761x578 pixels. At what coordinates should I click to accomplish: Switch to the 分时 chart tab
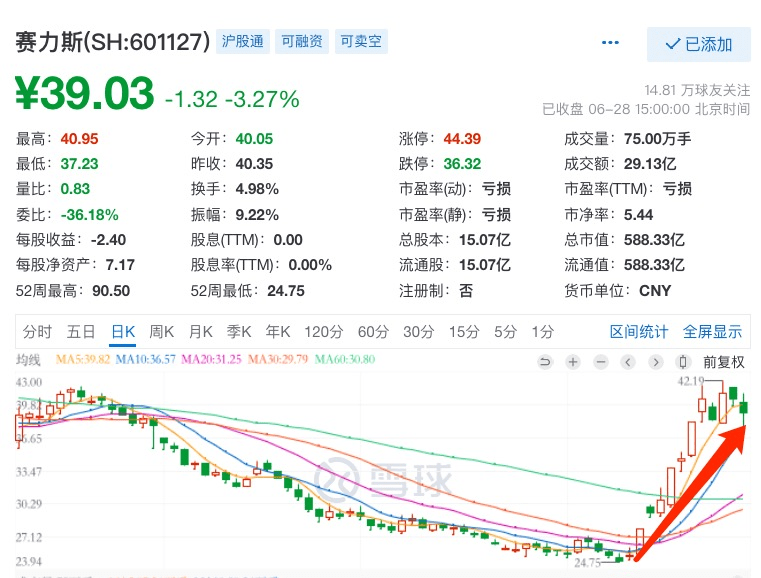[37, 332]
